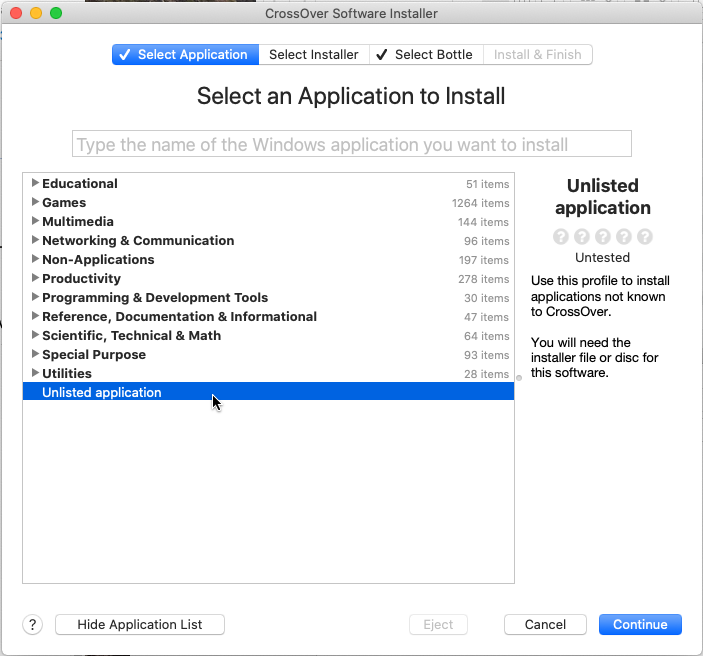Zoom the installer window with green button

coord(56,13)
